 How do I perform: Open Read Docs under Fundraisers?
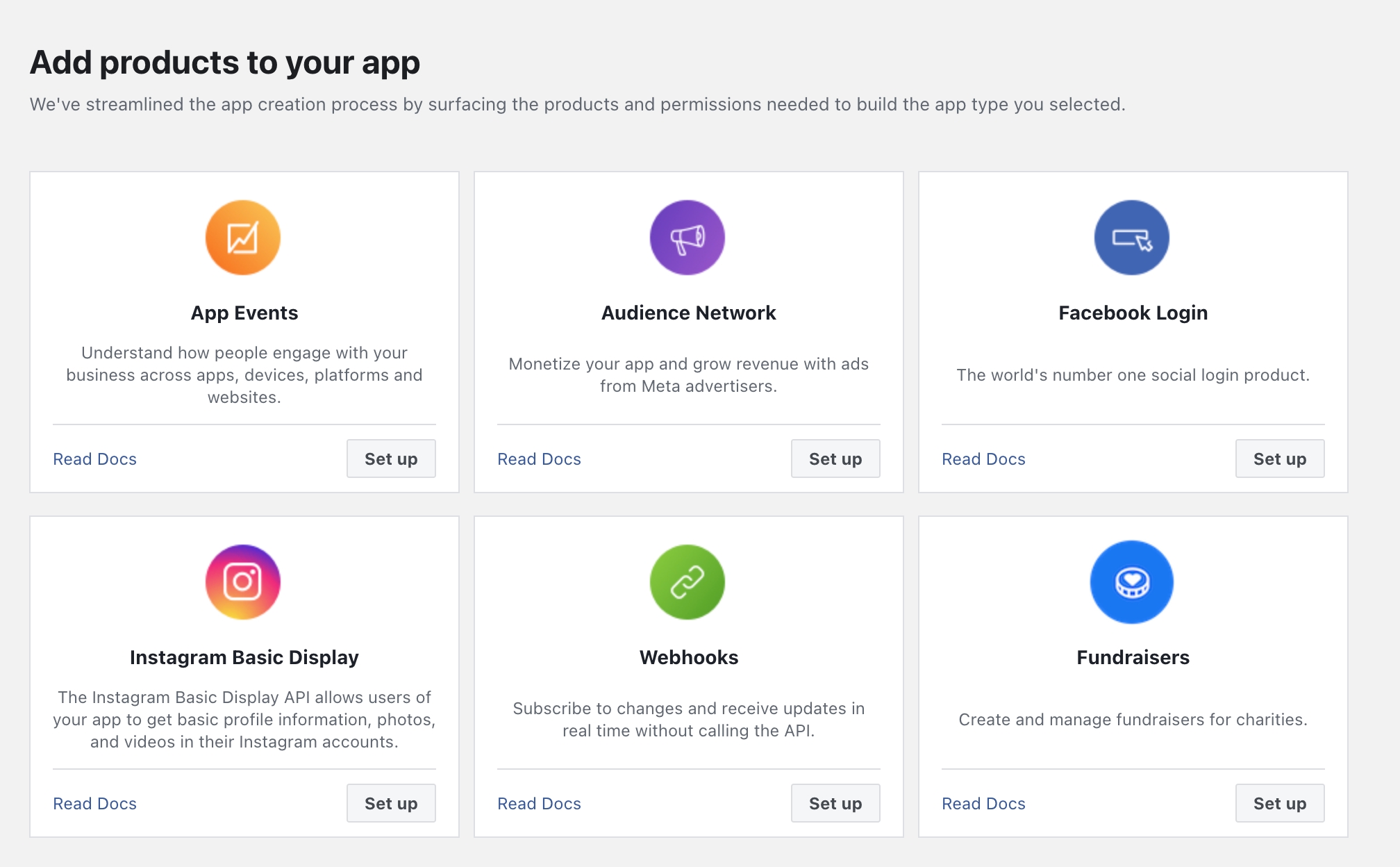(984, 804)
